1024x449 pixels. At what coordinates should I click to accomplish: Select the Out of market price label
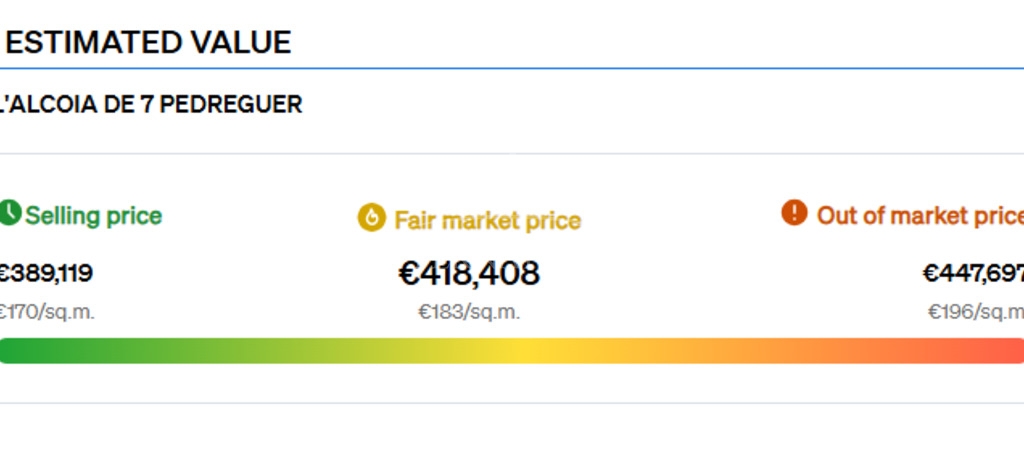click(x=920, y=215)
